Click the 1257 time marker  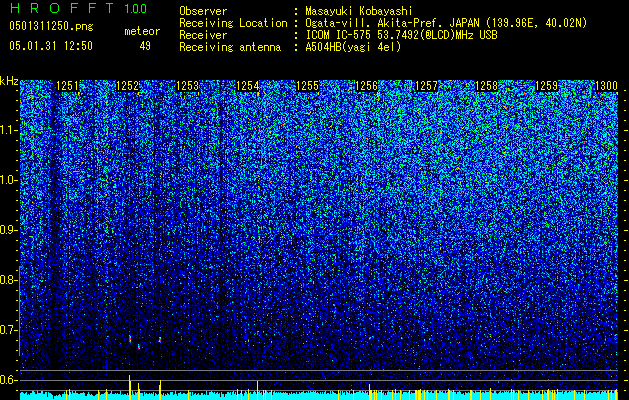pos(426,86)
